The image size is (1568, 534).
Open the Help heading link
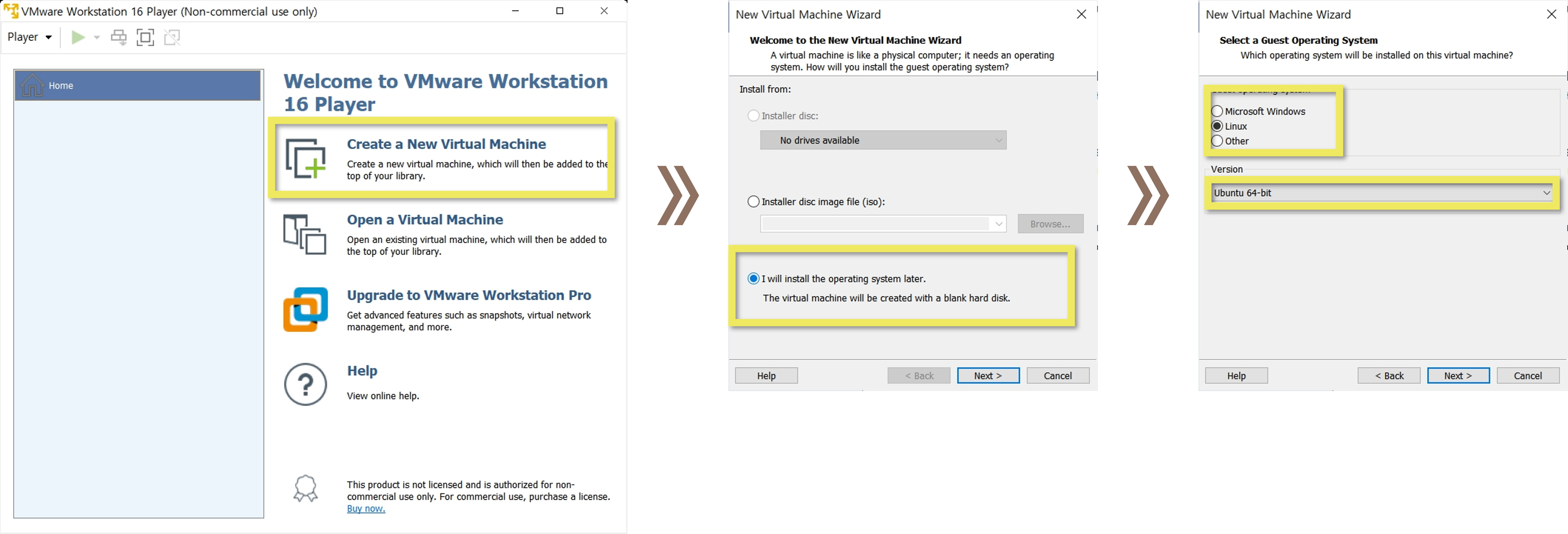coord(362,371)
